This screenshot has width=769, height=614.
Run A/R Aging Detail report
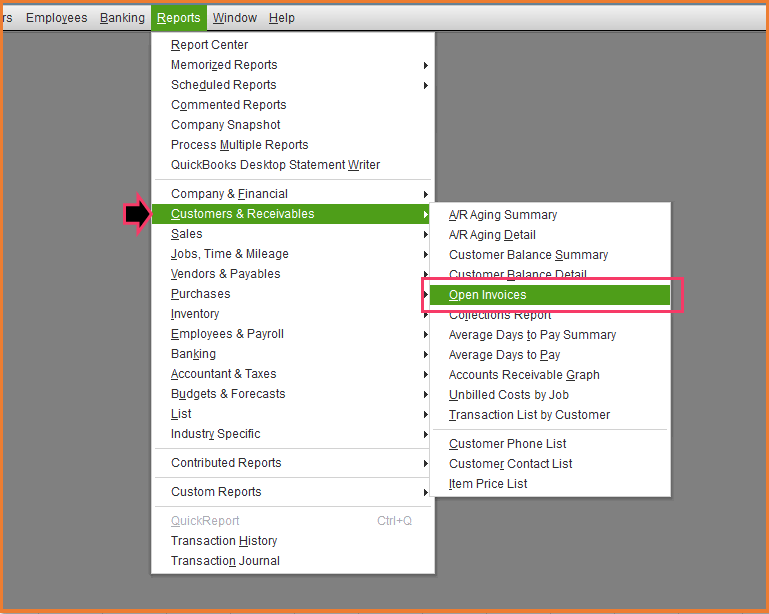pos(550,235)
